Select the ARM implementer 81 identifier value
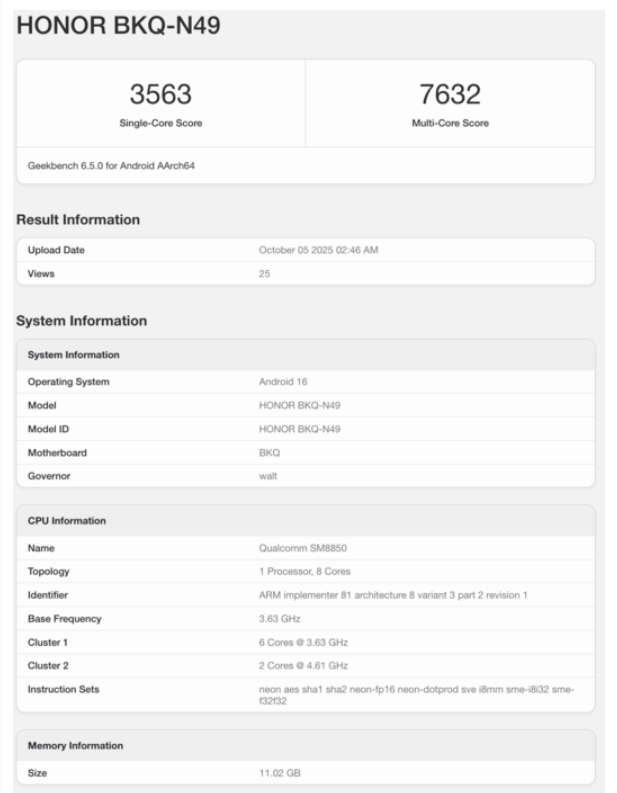Viewport: 617px width, 793px height. (393, 595)
